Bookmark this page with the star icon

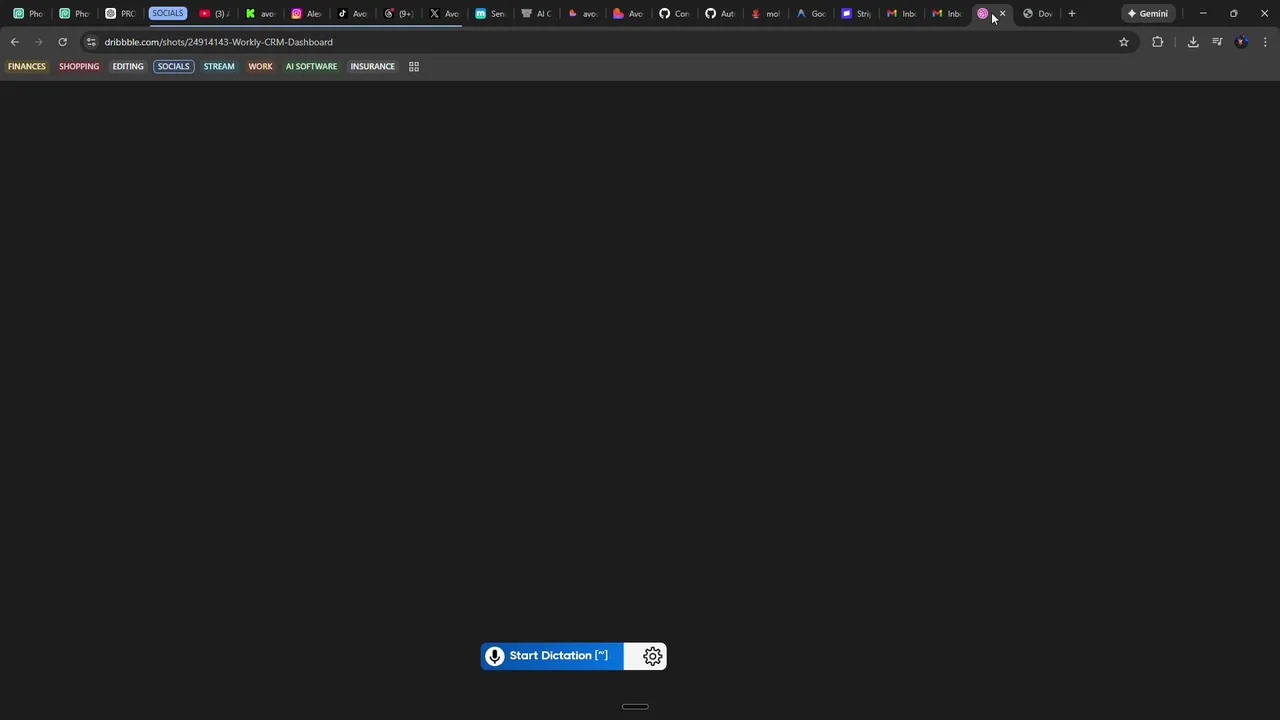click(1124, 42)
